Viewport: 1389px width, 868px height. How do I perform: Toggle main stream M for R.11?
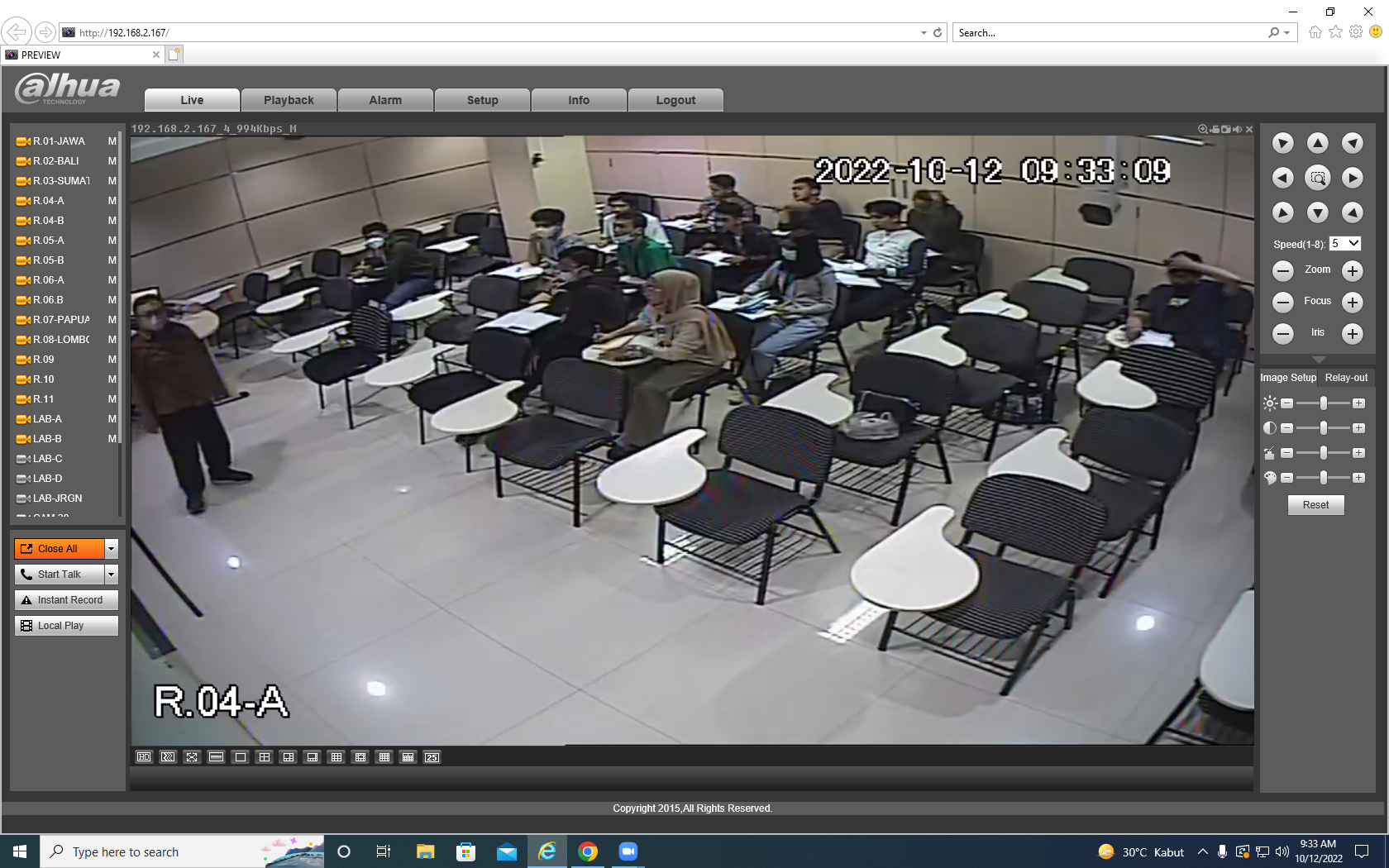click(112, 399)
